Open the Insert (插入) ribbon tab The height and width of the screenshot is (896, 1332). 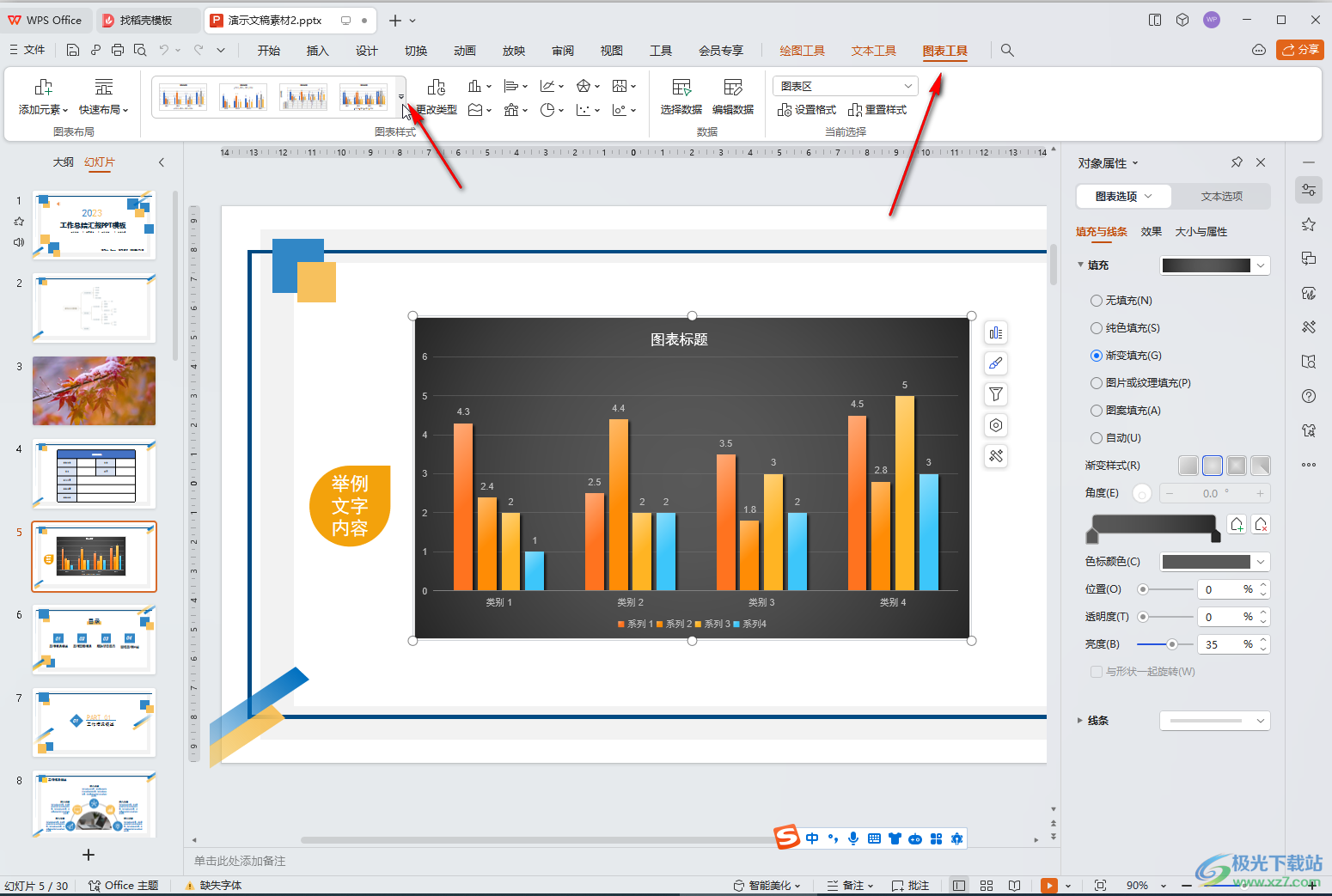318,51
